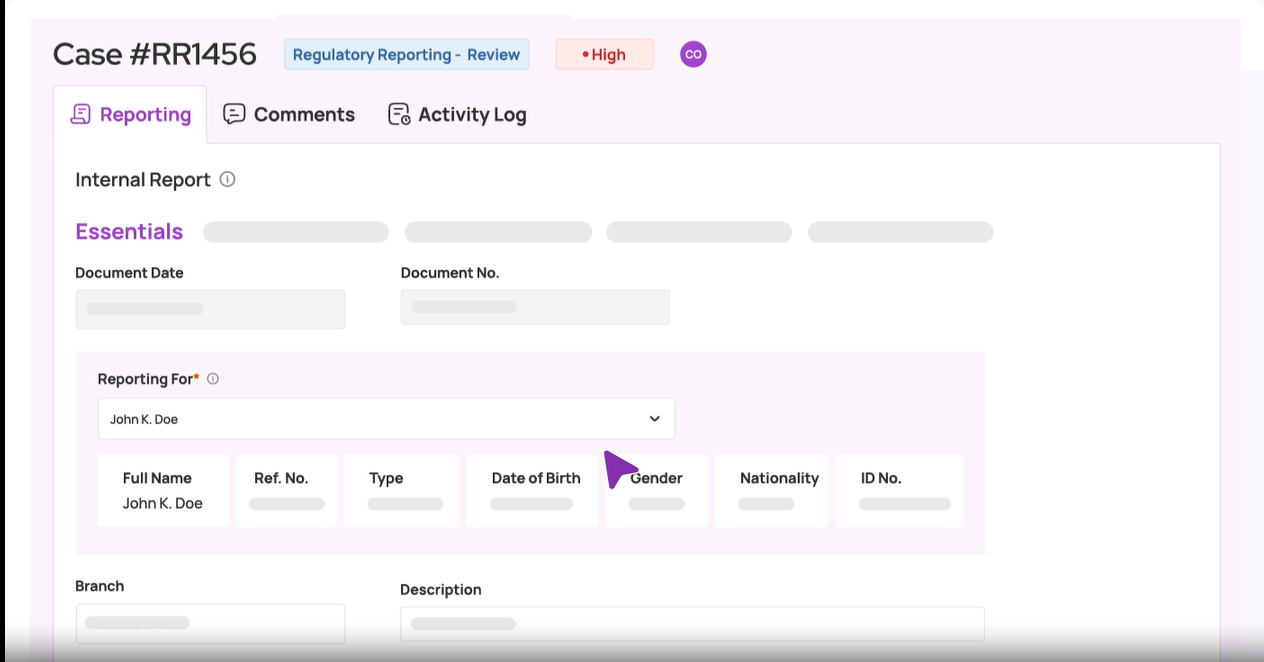Click inside the Document Date field
Image resolution: width=1264 pixels, height=662 pixels.
tap(210, 309)
